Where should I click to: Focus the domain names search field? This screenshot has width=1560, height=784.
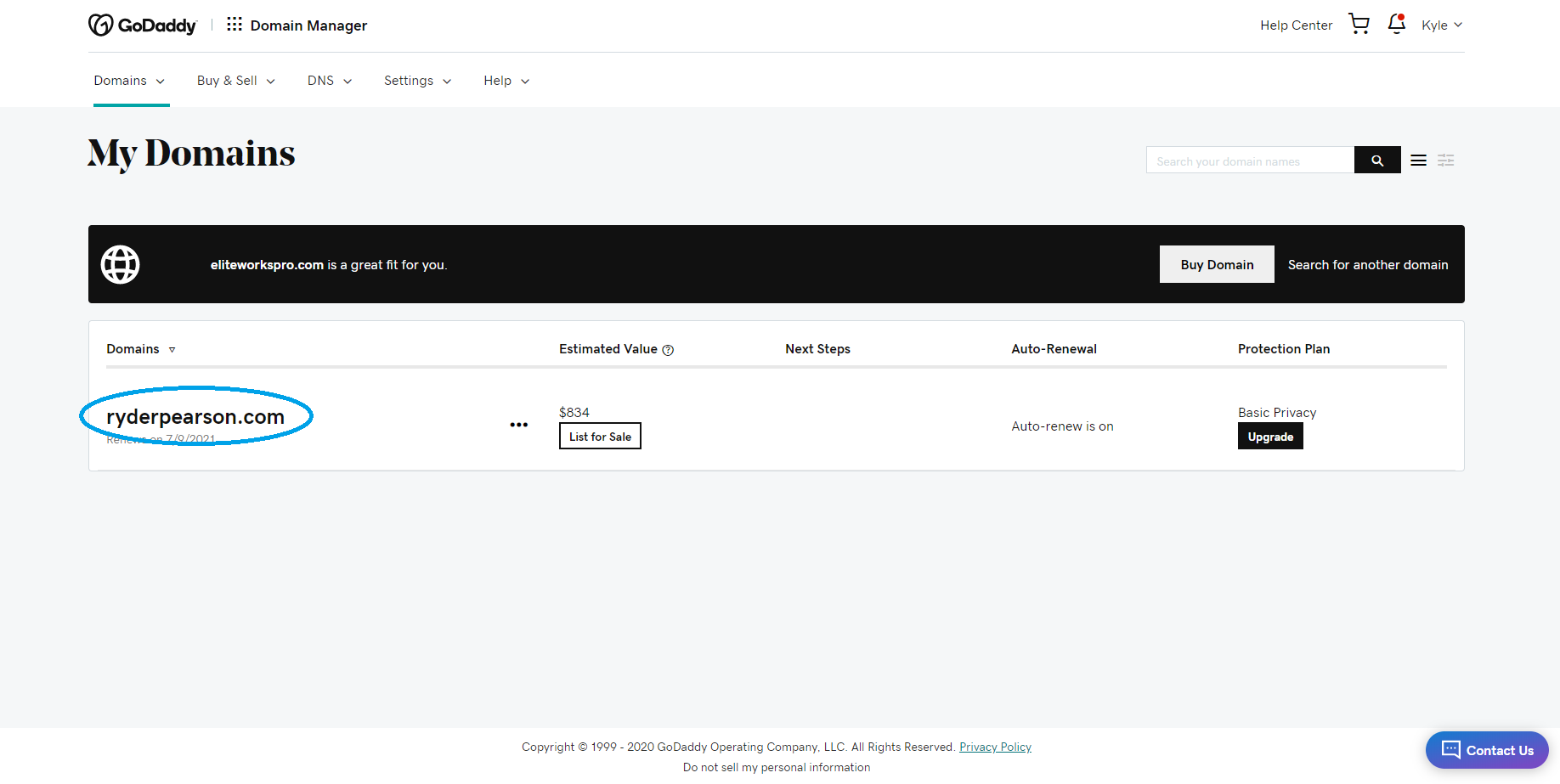[x=1249, y=161]
